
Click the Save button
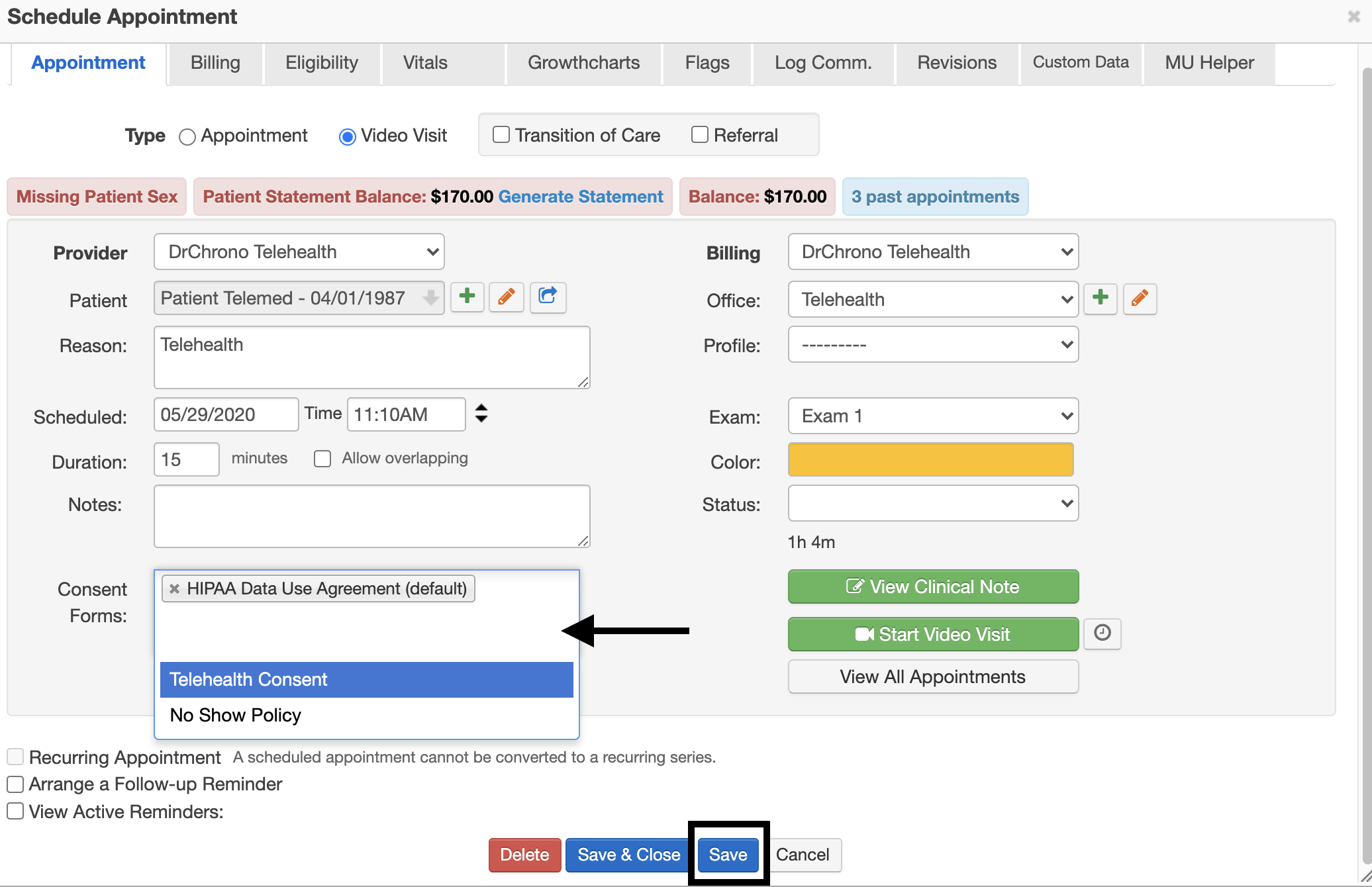pyautogui.click(x=728, y=855)
